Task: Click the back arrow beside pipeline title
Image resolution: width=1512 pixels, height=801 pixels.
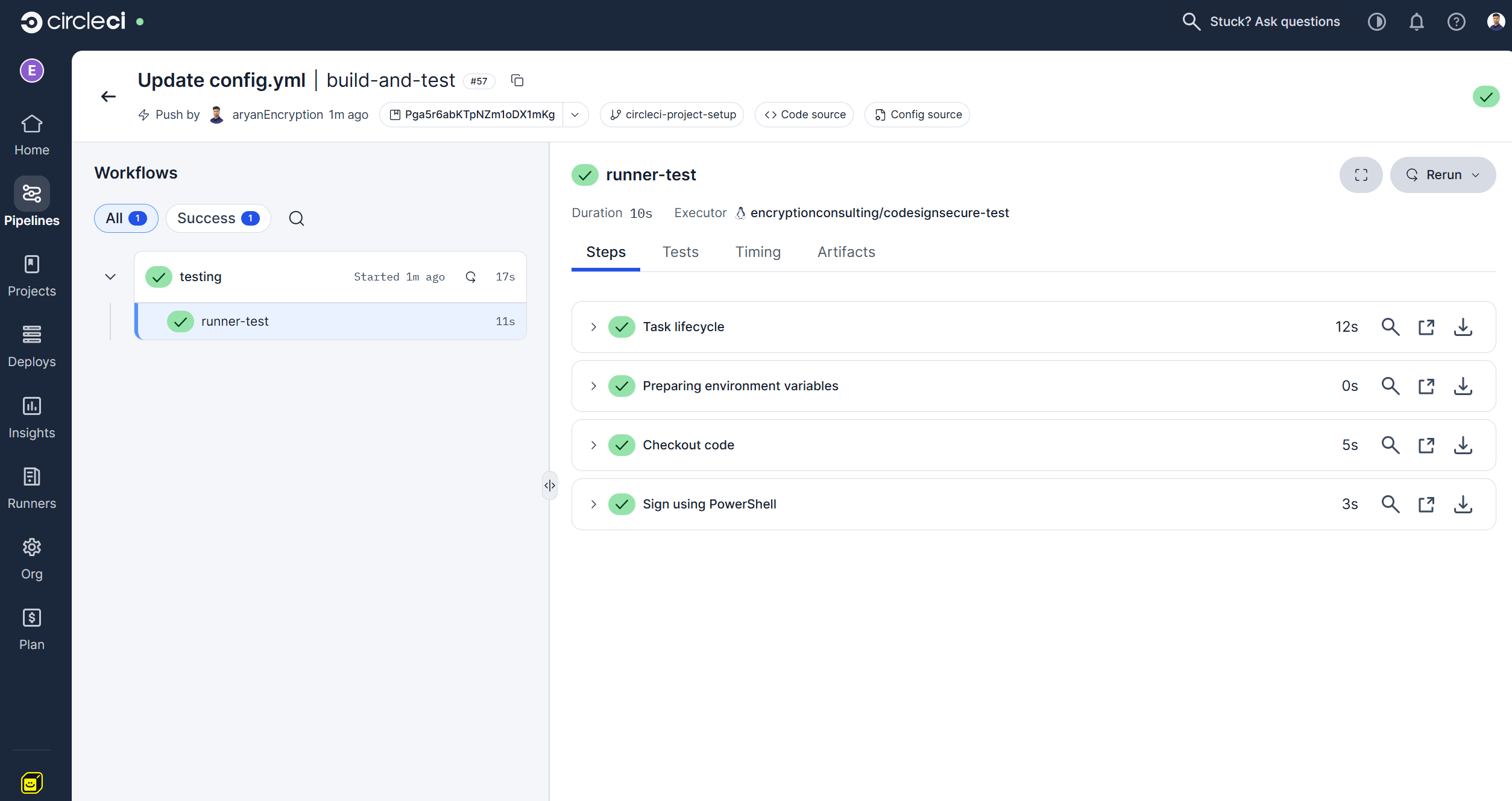Action: tap(109, 97)
